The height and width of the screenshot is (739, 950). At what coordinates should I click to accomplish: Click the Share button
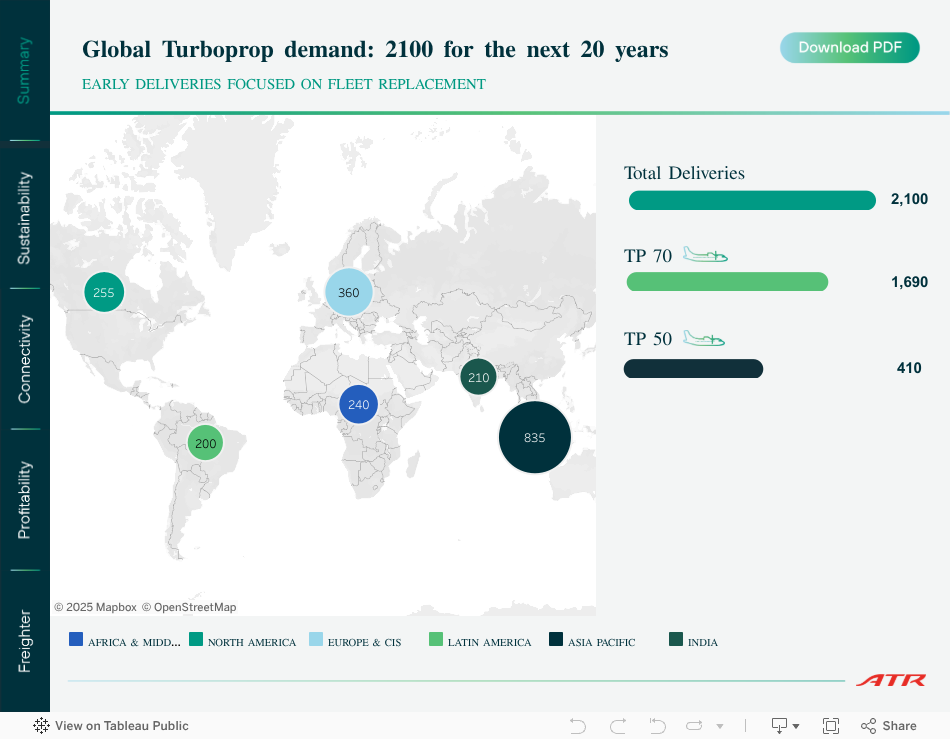coord(888,726)
